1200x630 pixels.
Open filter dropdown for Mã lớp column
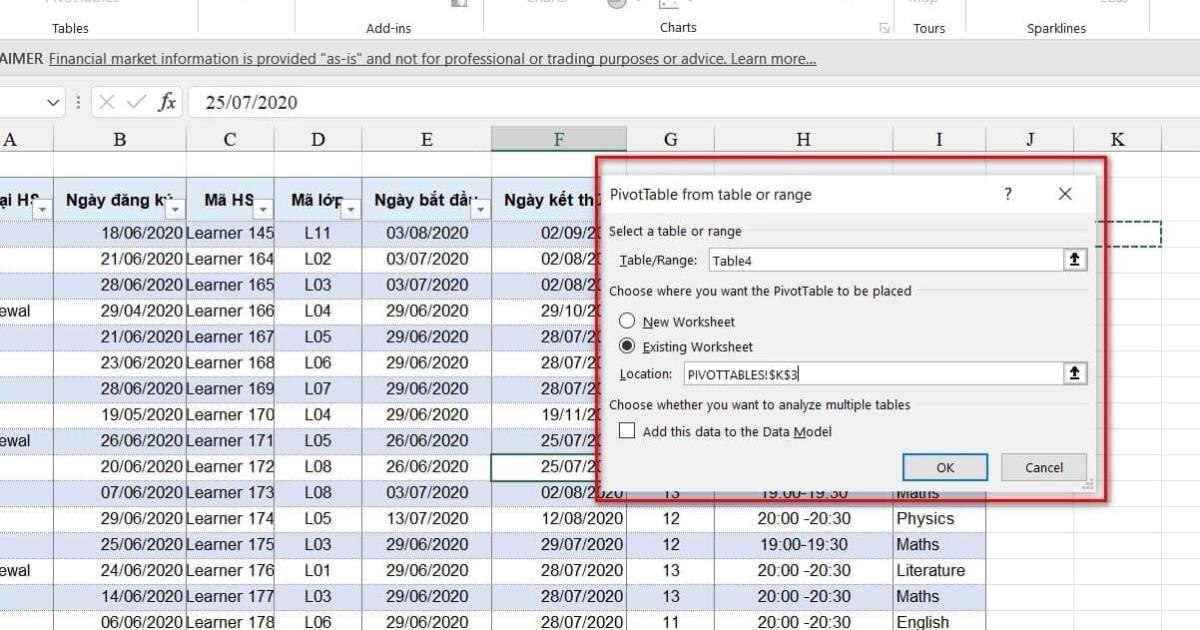pos(350,208)
